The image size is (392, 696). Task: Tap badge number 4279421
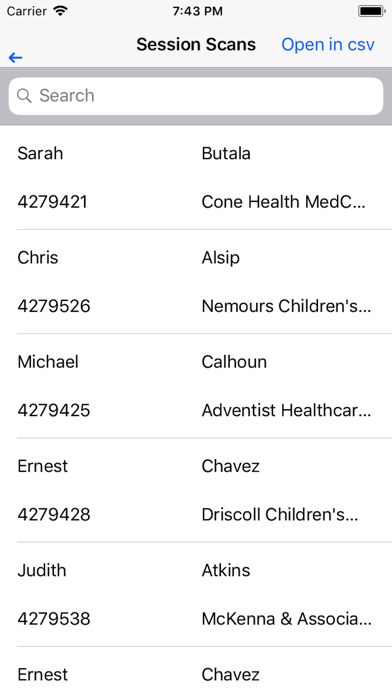[x=52, y=202]
